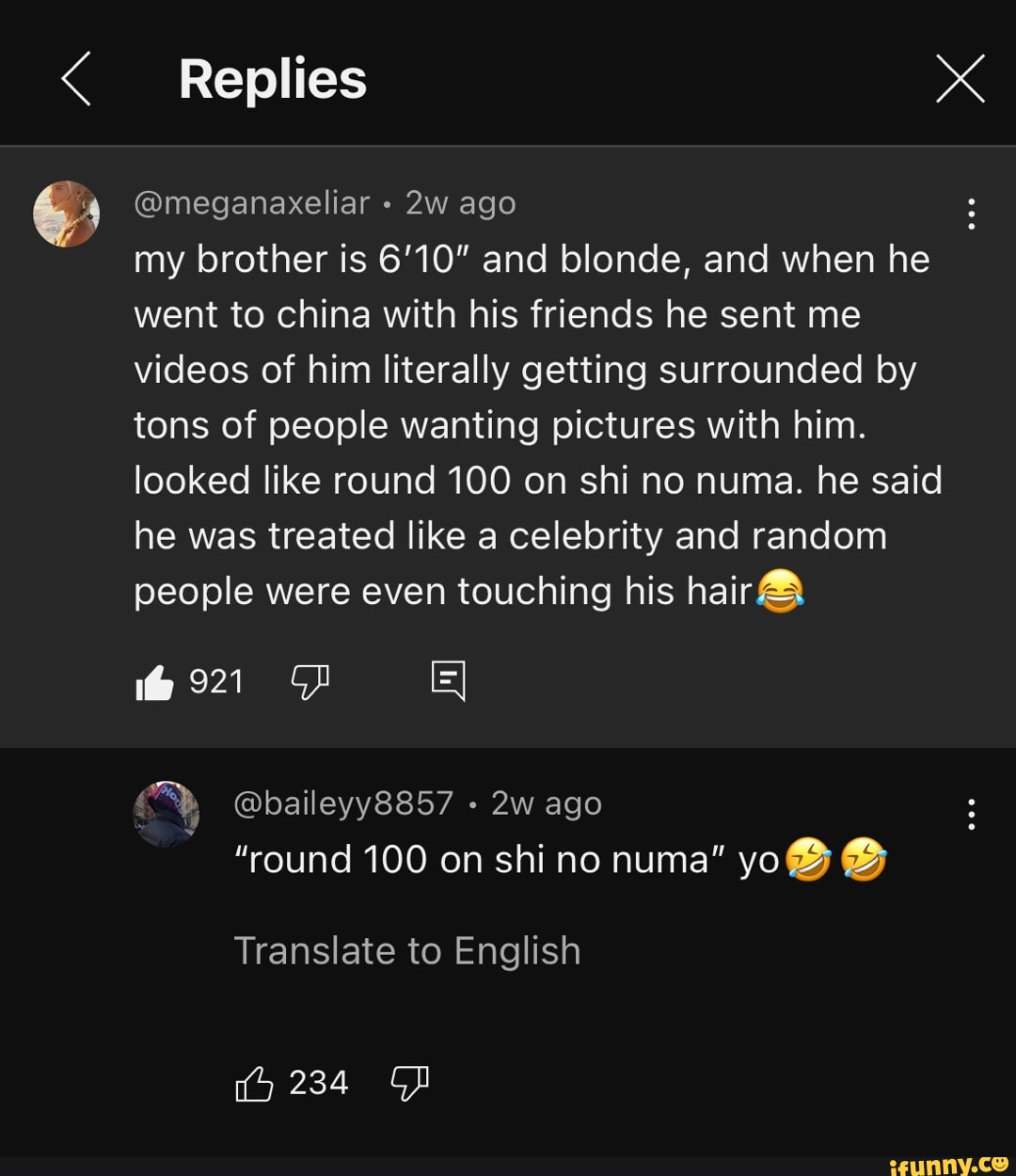The image size is (1016, 1176).
Task: Open the laughing emoji in @meganaxeliar's comment
Action: [x=780, y=591]
